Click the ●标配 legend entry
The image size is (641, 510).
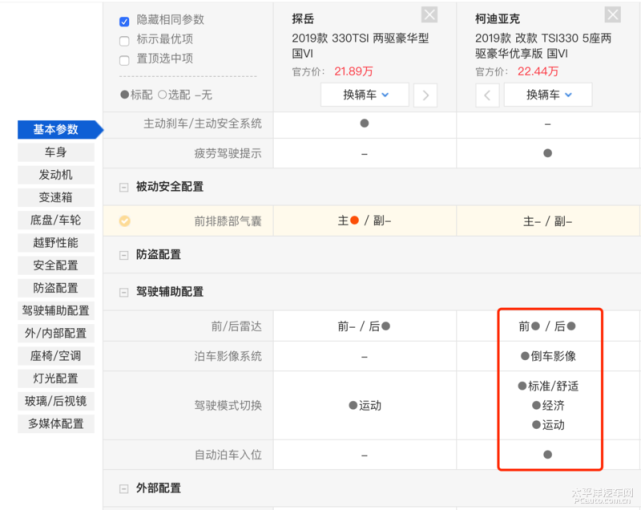pyautogui.click(x=137, y=95)
